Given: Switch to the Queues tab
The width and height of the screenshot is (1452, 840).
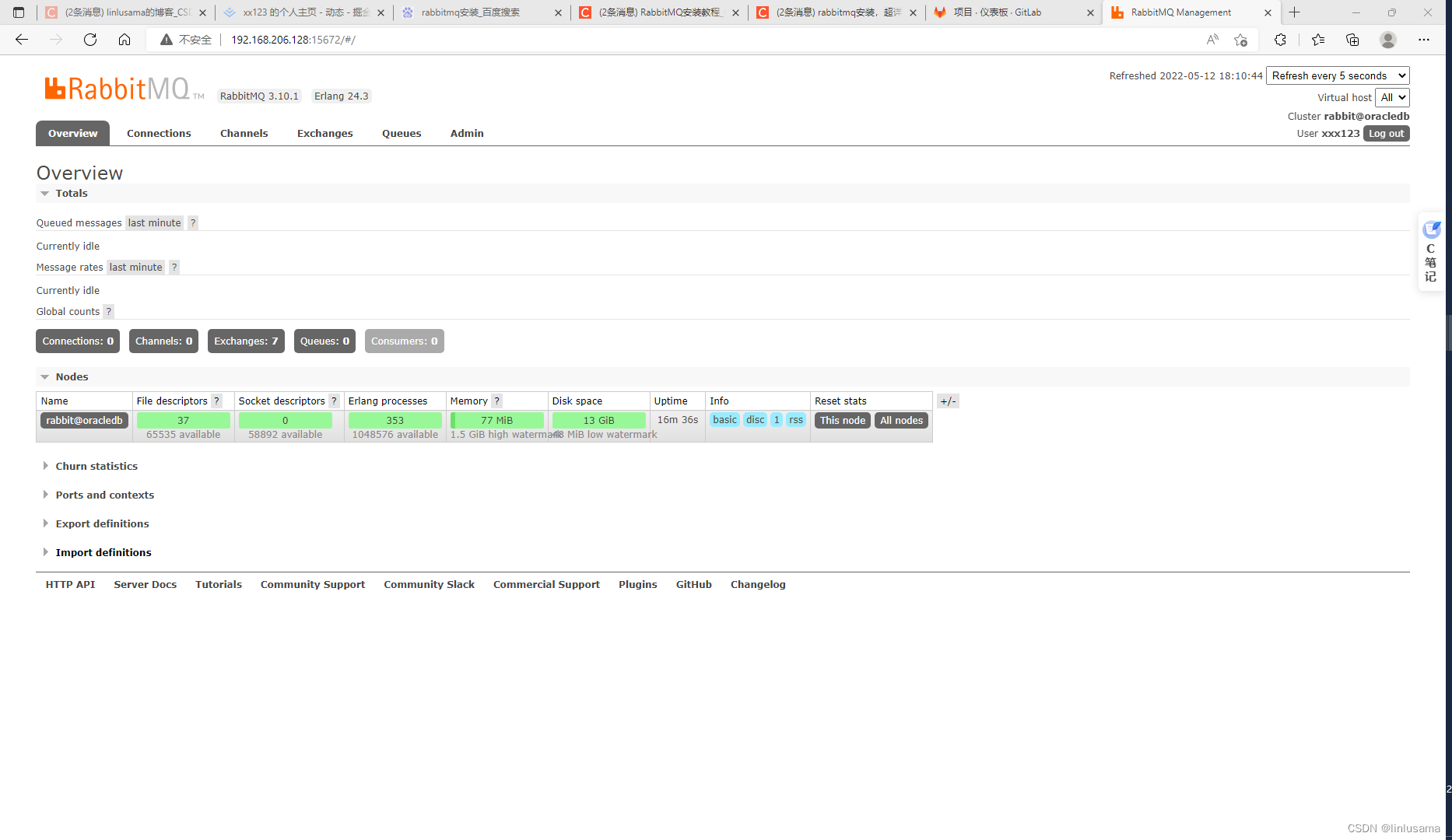Looking at the screenshot, I should 402,134.
